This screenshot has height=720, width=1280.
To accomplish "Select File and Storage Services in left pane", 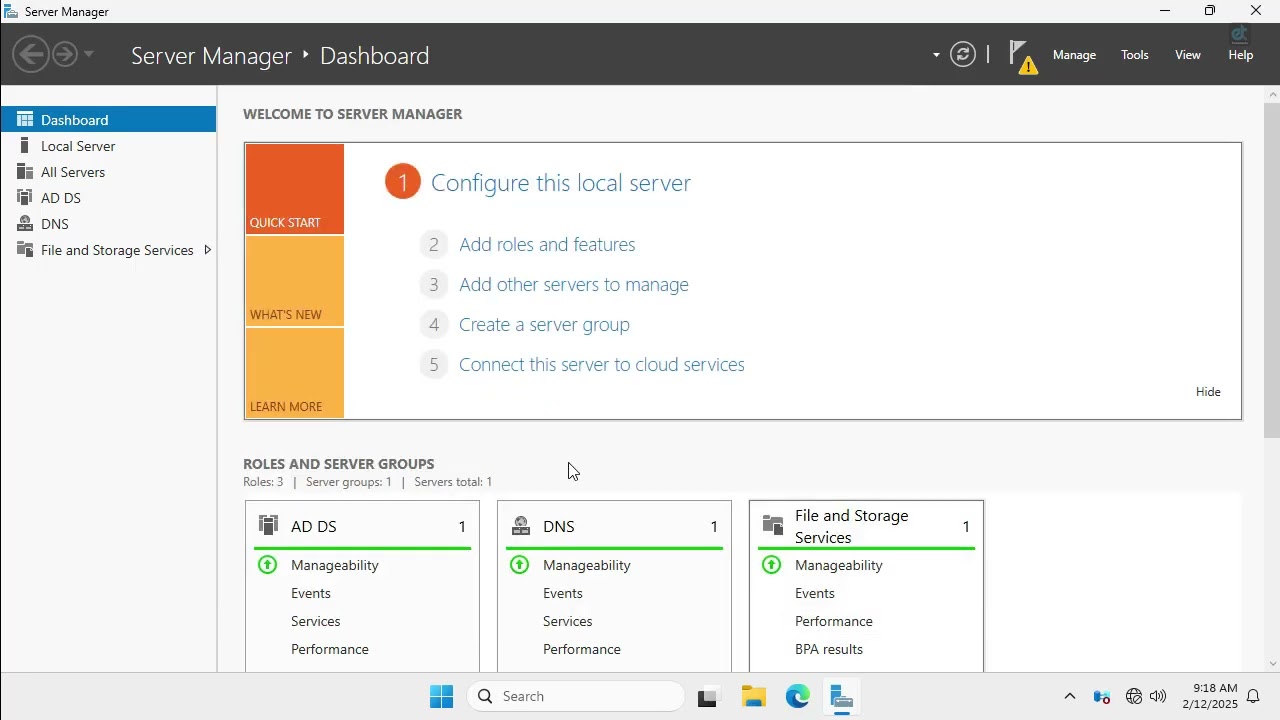I will tap(108, 250).
